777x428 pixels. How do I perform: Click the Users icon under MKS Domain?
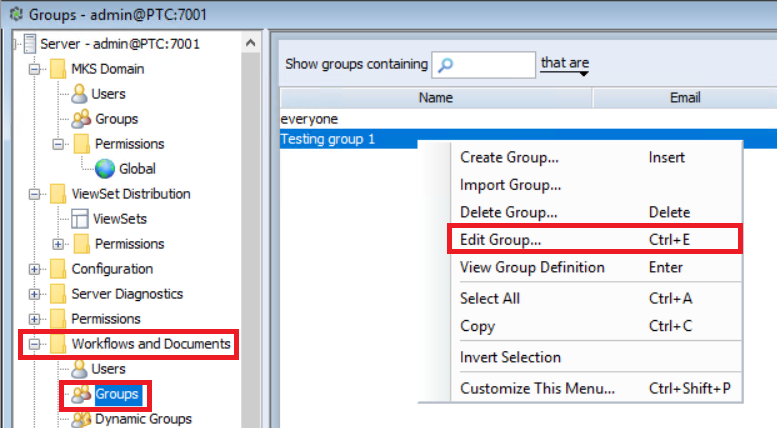(80, 94)
